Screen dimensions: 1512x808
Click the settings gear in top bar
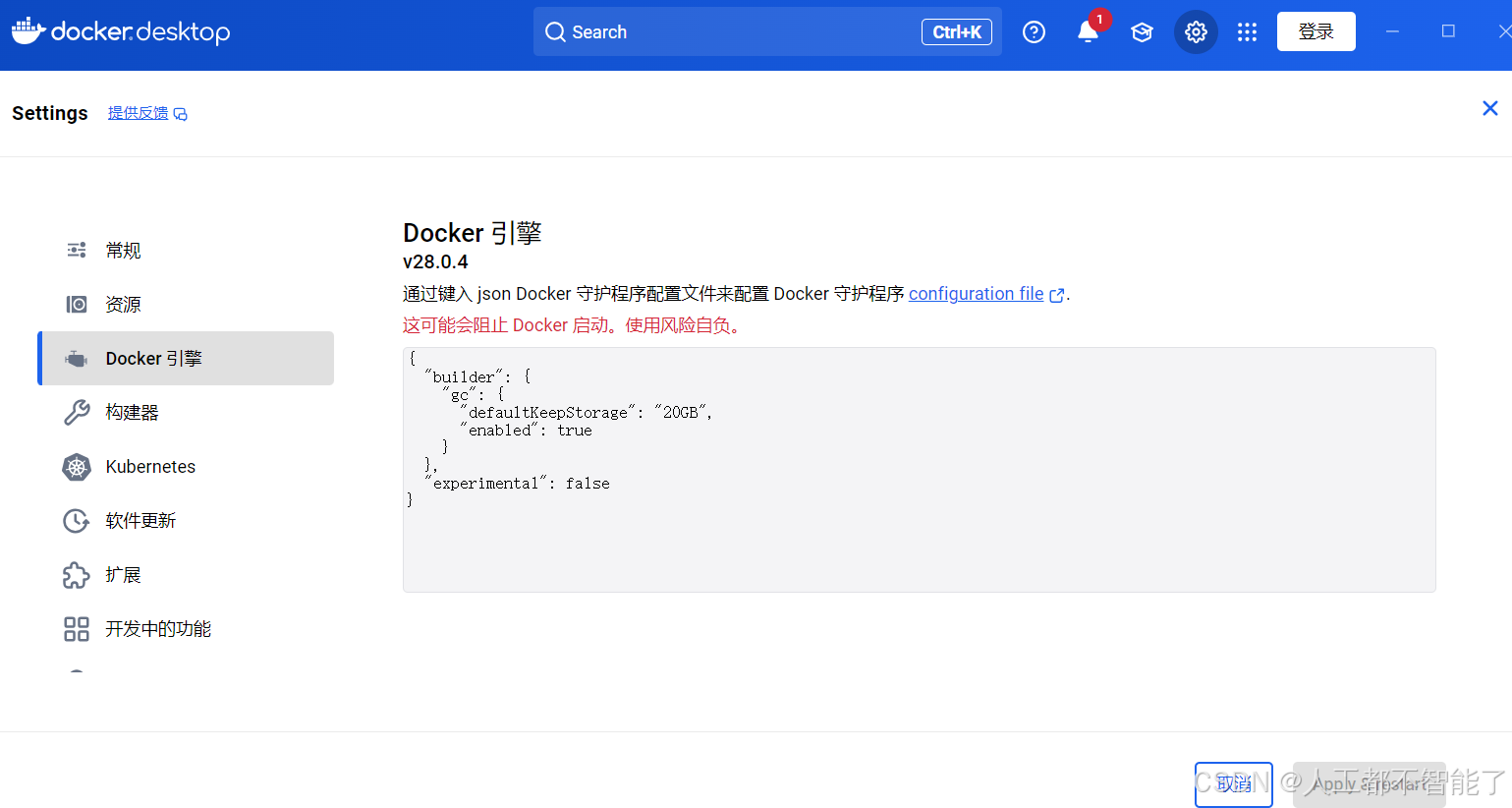(1196, 31)
